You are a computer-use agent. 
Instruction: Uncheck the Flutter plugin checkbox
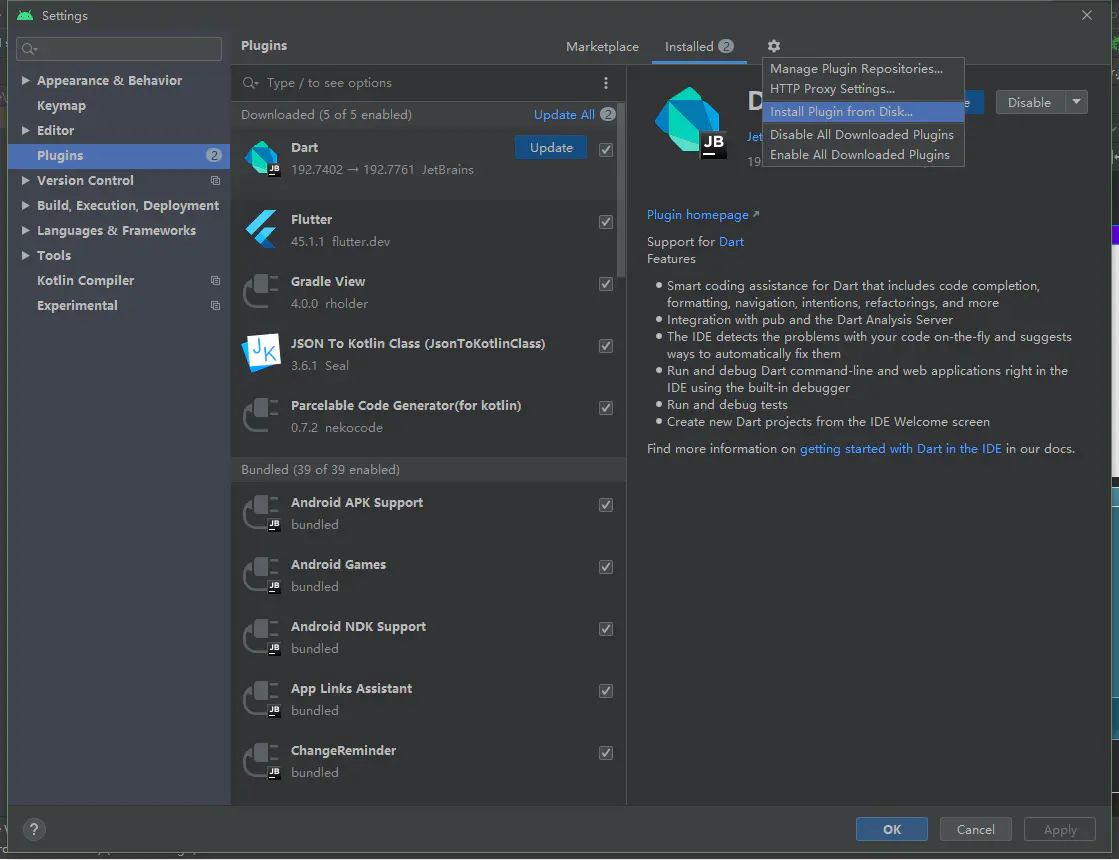click(x=606, y=222)
